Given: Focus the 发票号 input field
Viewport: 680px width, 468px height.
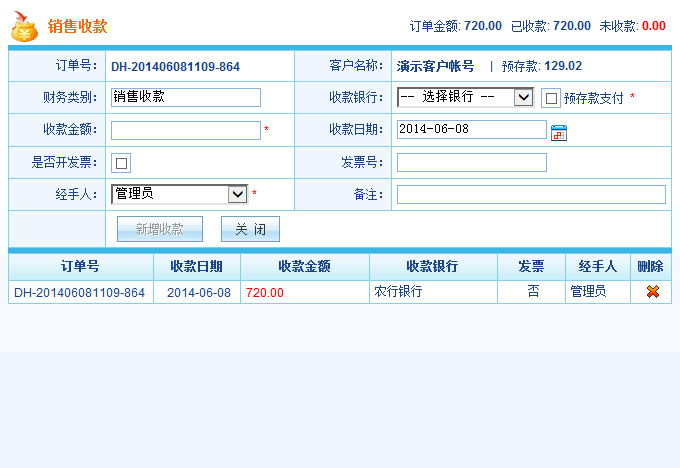Looking at the screenshot, I should coord(471,162).
